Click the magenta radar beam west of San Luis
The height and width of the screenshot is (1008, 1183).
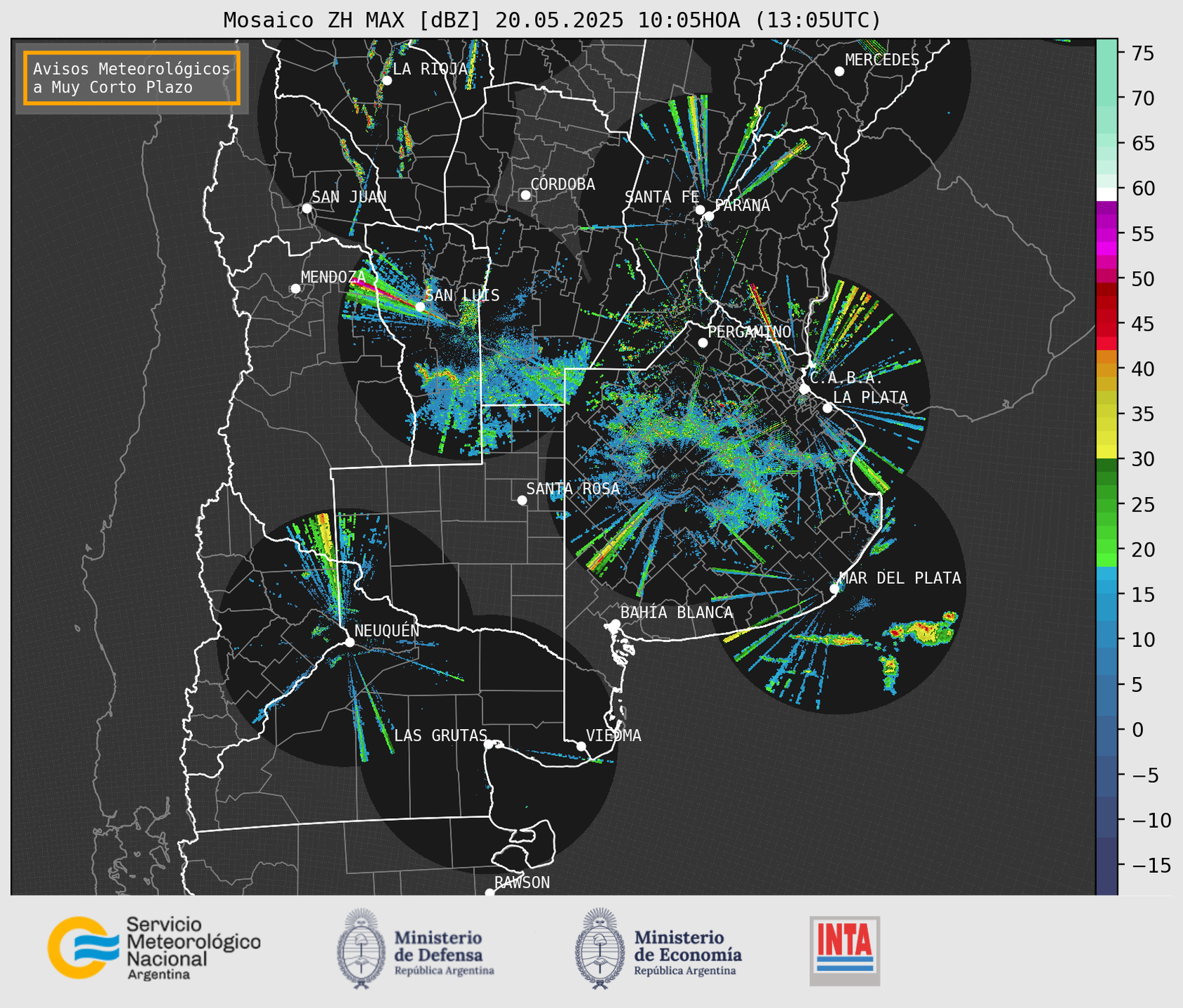pyautogui.click(x=382, y=292)
